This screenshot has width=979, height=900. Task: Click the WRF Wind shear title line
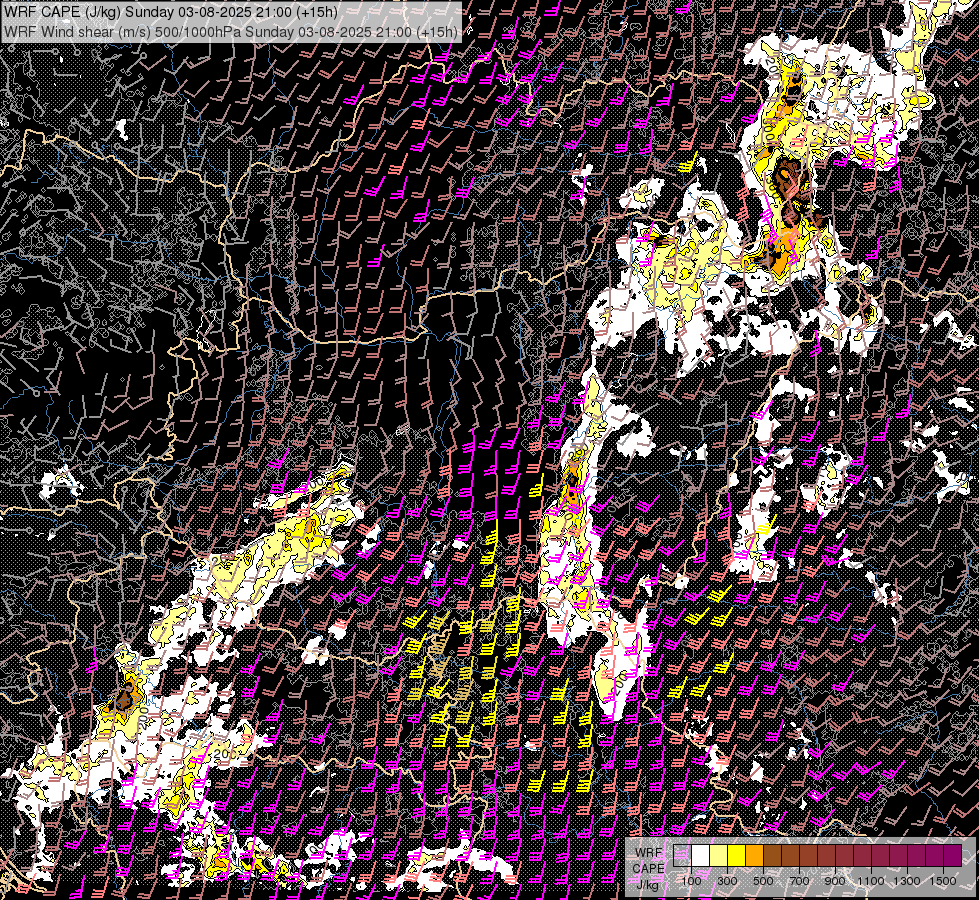230,31
